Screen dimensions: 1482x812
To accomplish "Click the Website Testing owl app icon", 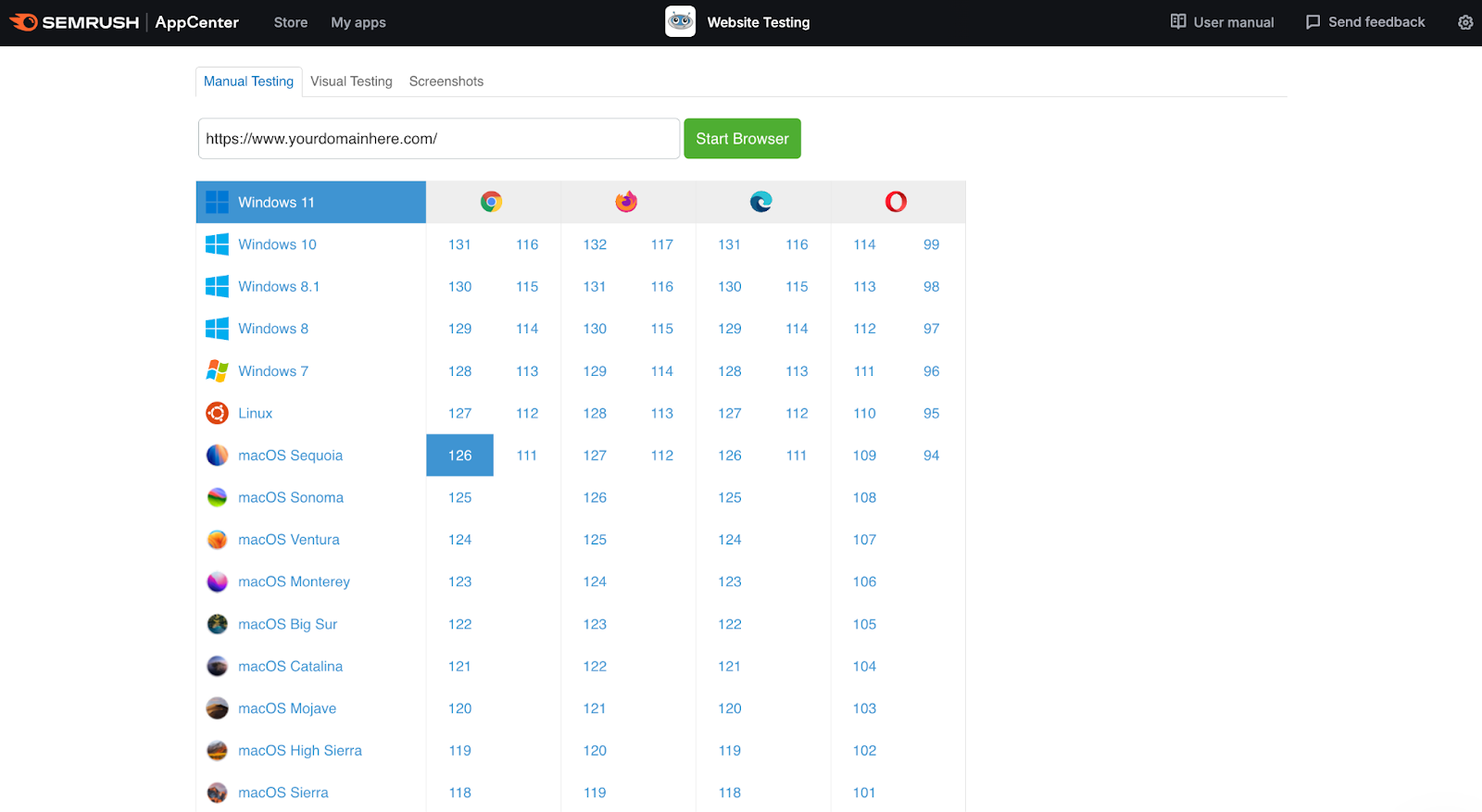I will pyautogui.click(x=680, y=22).
